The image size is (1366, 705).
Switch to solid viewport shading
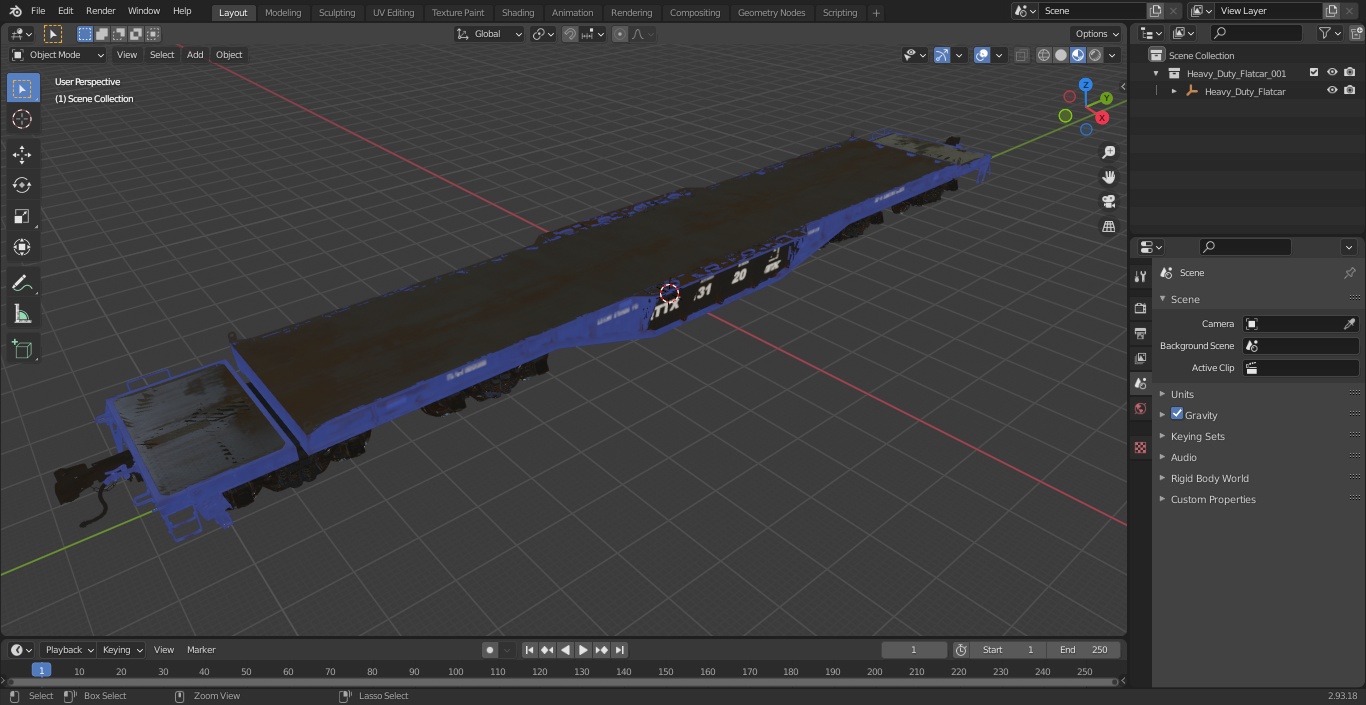coord(1060,55)
